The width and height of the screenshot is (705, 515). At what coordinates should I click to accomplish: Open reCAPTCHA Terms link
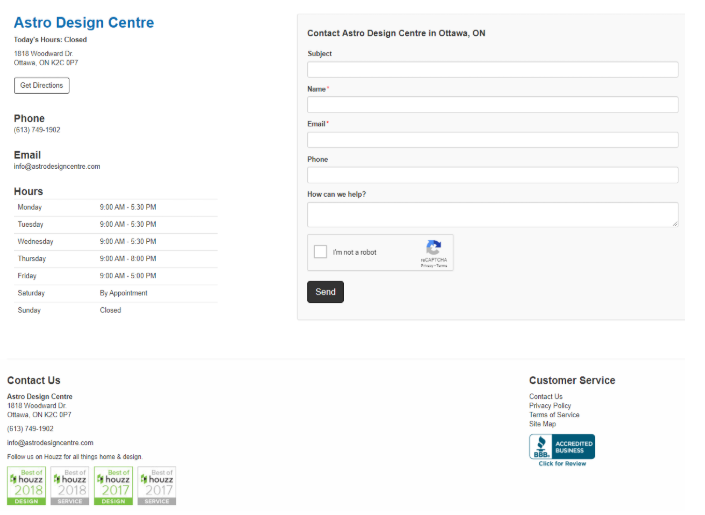[x=442, y=266]
